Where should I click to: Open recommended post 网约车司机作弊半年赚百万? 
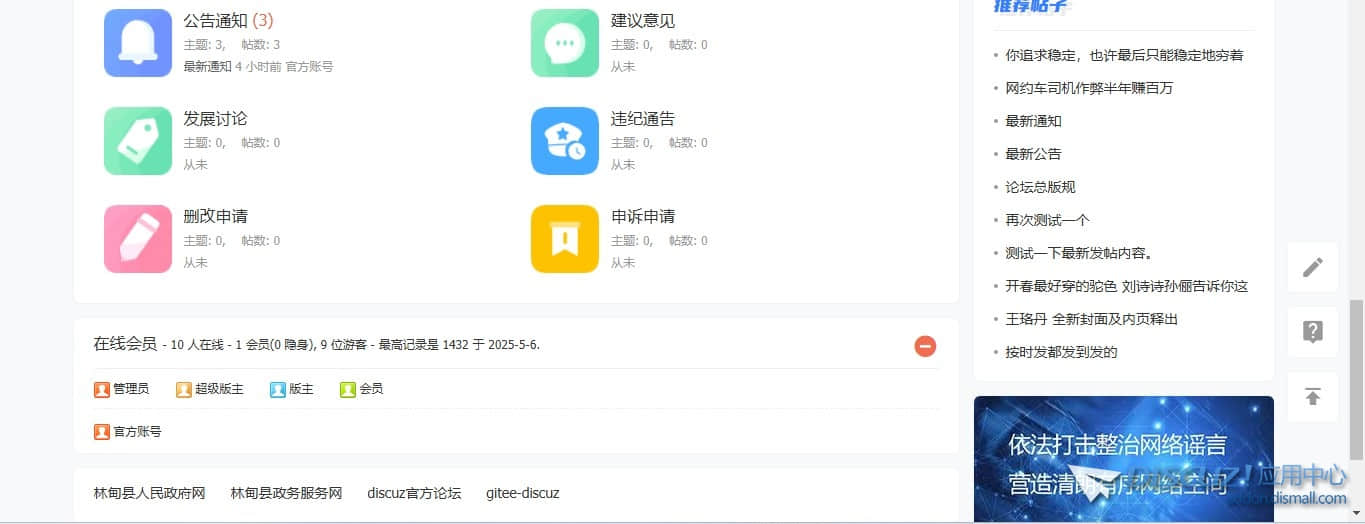(1089, 88)
